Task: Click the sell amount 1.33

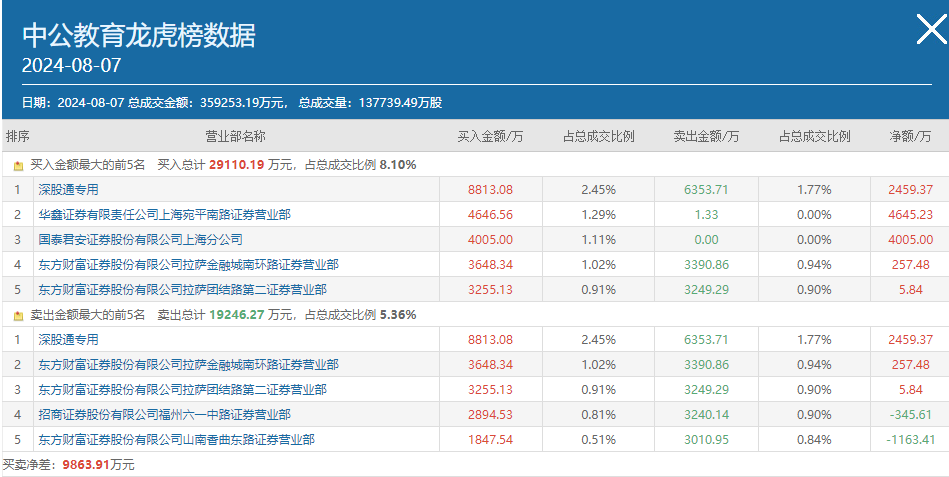Action: point(706,215)
